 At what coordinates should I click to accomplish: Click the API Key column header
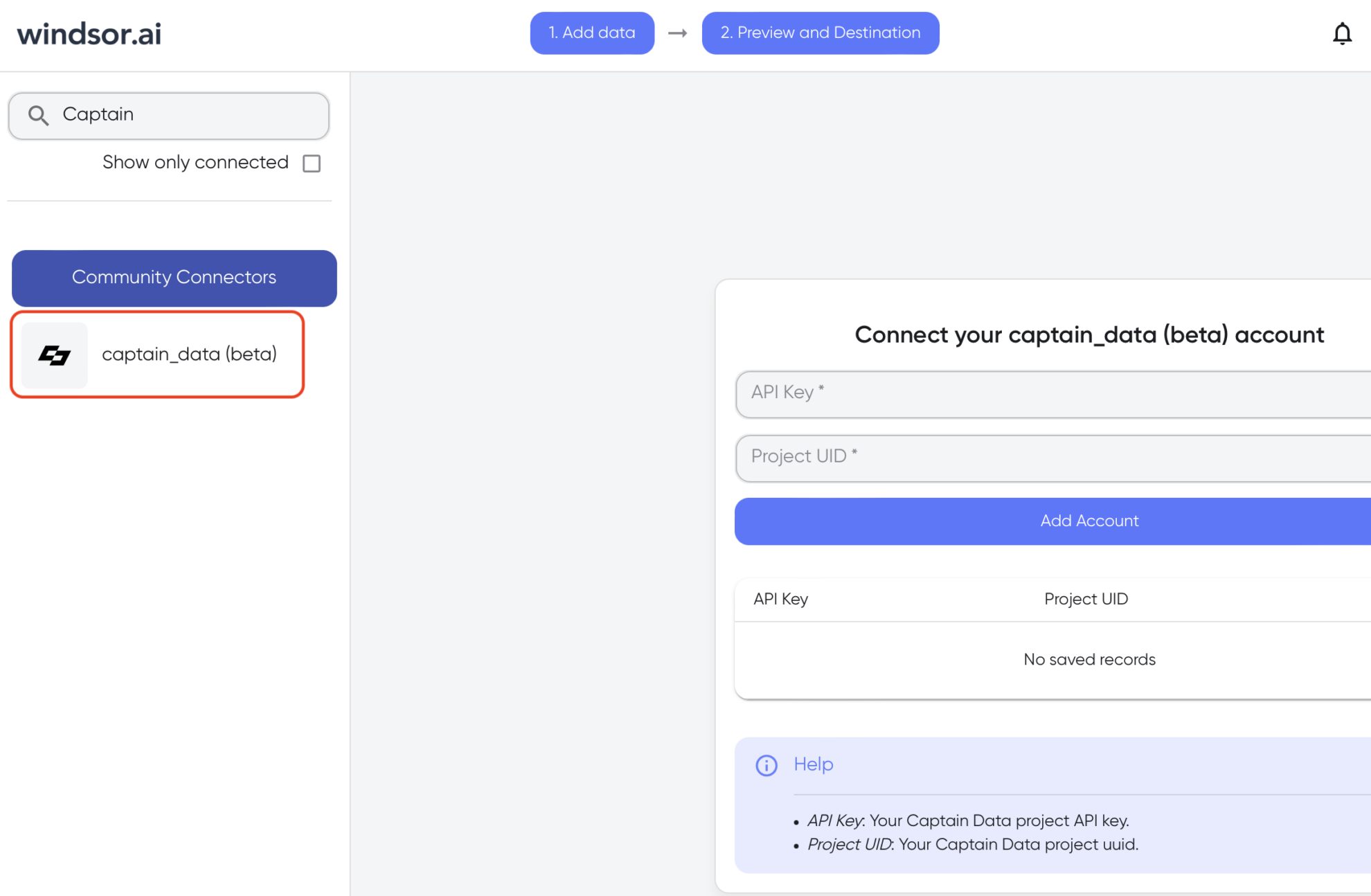[780, 599]
